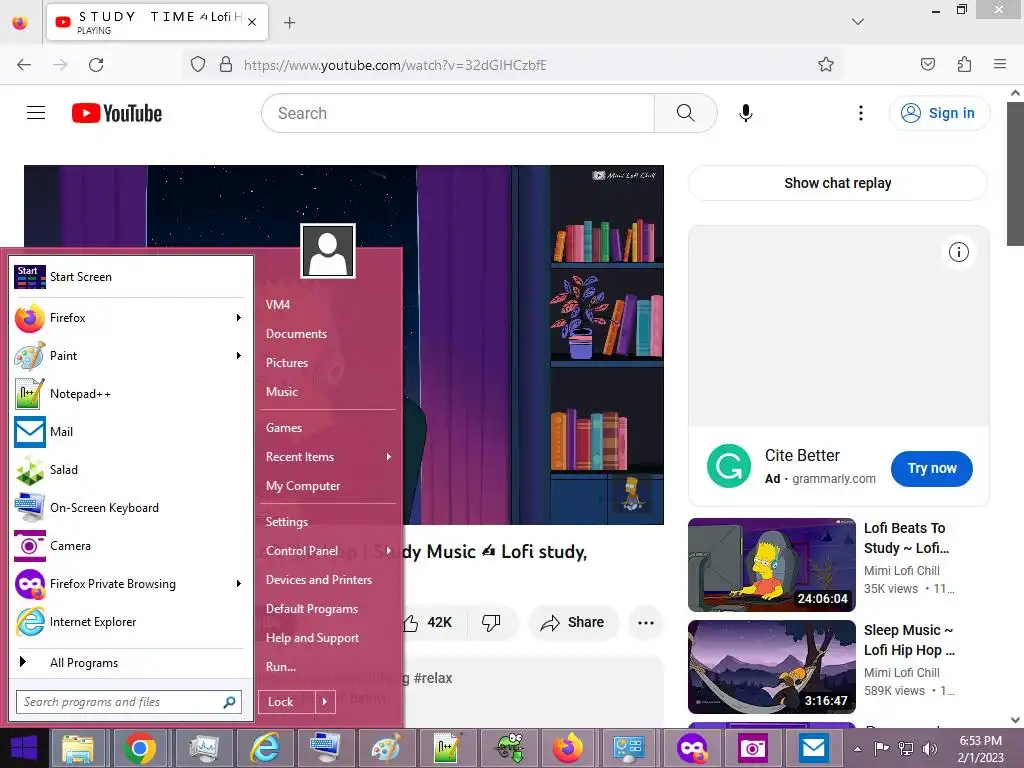Image resolution: width=1024 pixels, height=768 pixels.
Task: Click Sign in on YouTube
Action: pyautogui.click(x=939, y=113)
